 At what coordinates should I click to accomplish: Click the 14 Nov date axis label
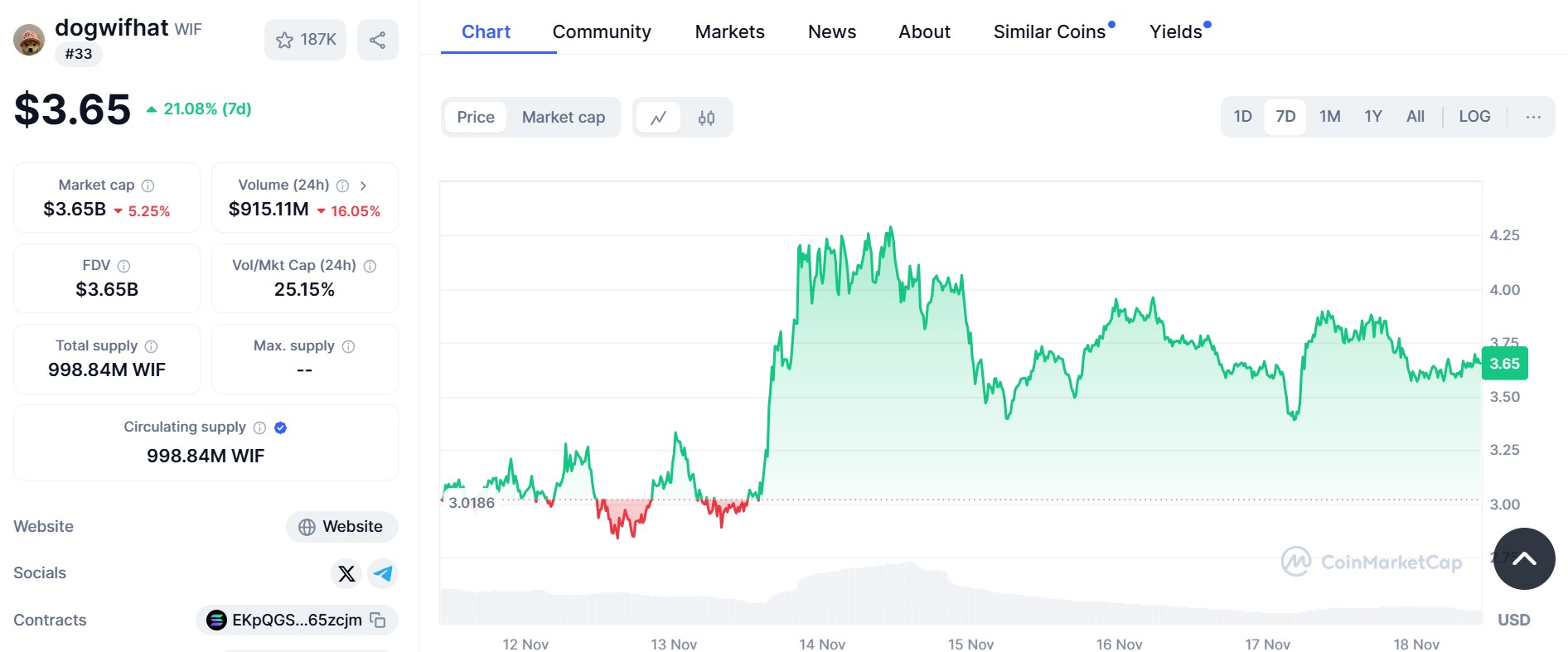[x=822, y=645]
